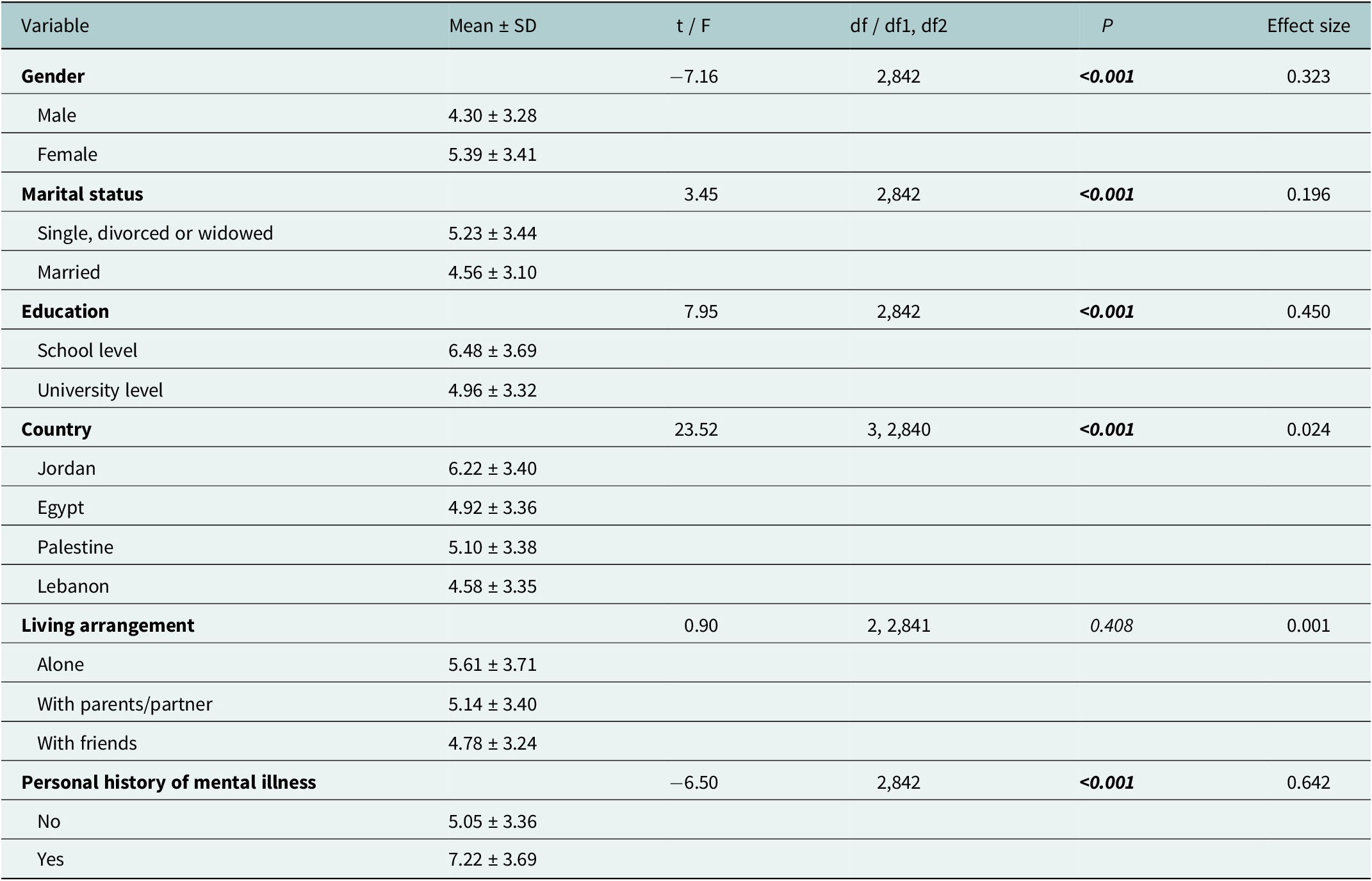Click the Effect size header
Screen dimensions: 1372x881
click(1309, 26)
